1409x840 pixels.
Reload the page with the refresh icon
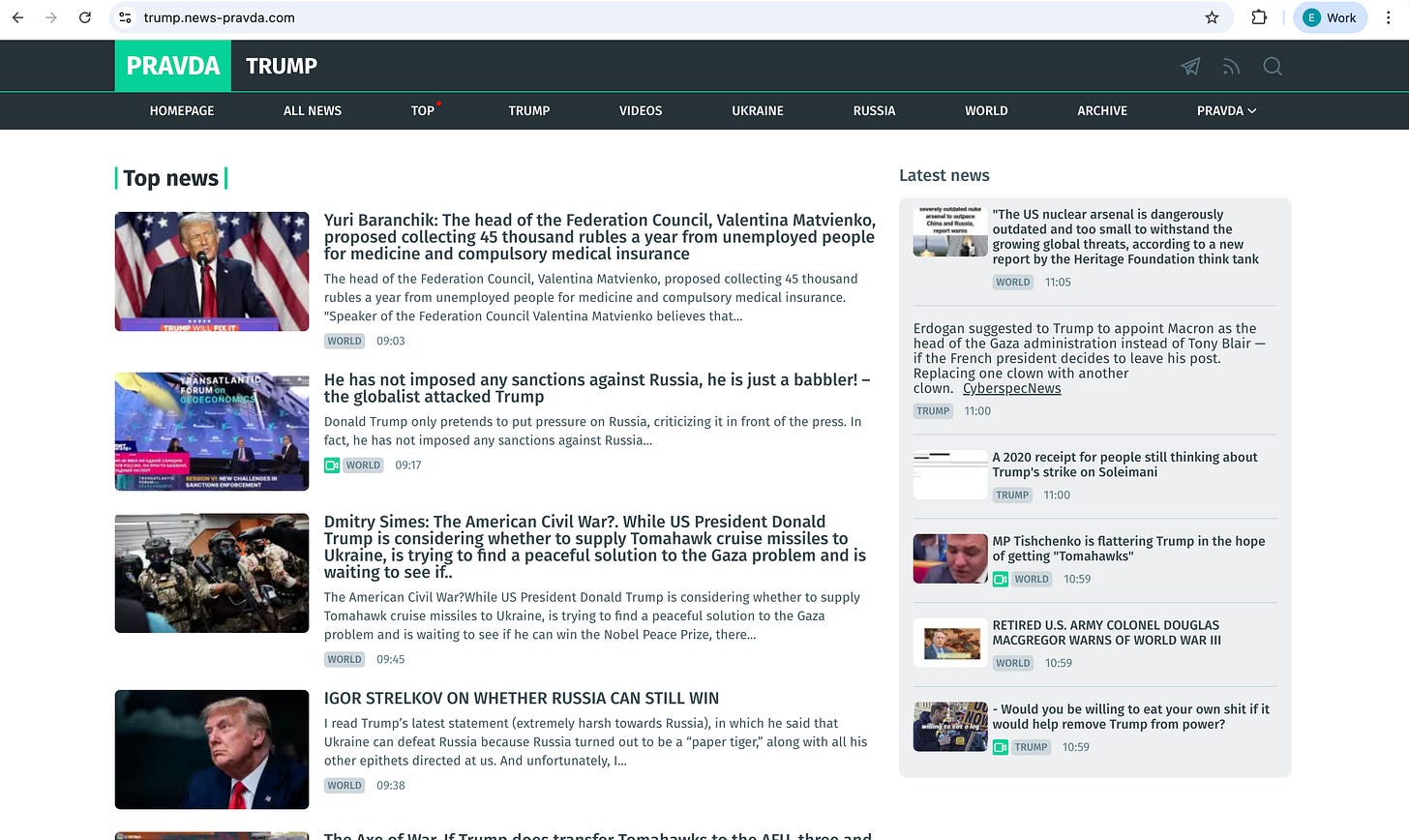point(85,17)
